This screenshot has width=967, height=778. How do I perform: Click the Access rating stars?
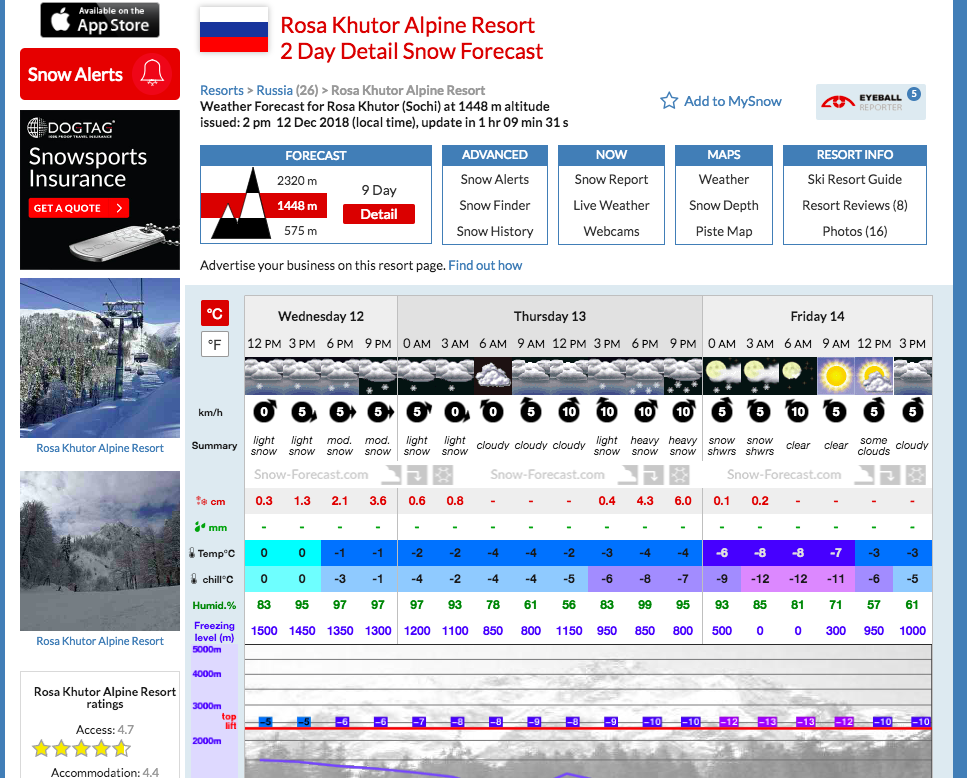[x=81, y=748]
